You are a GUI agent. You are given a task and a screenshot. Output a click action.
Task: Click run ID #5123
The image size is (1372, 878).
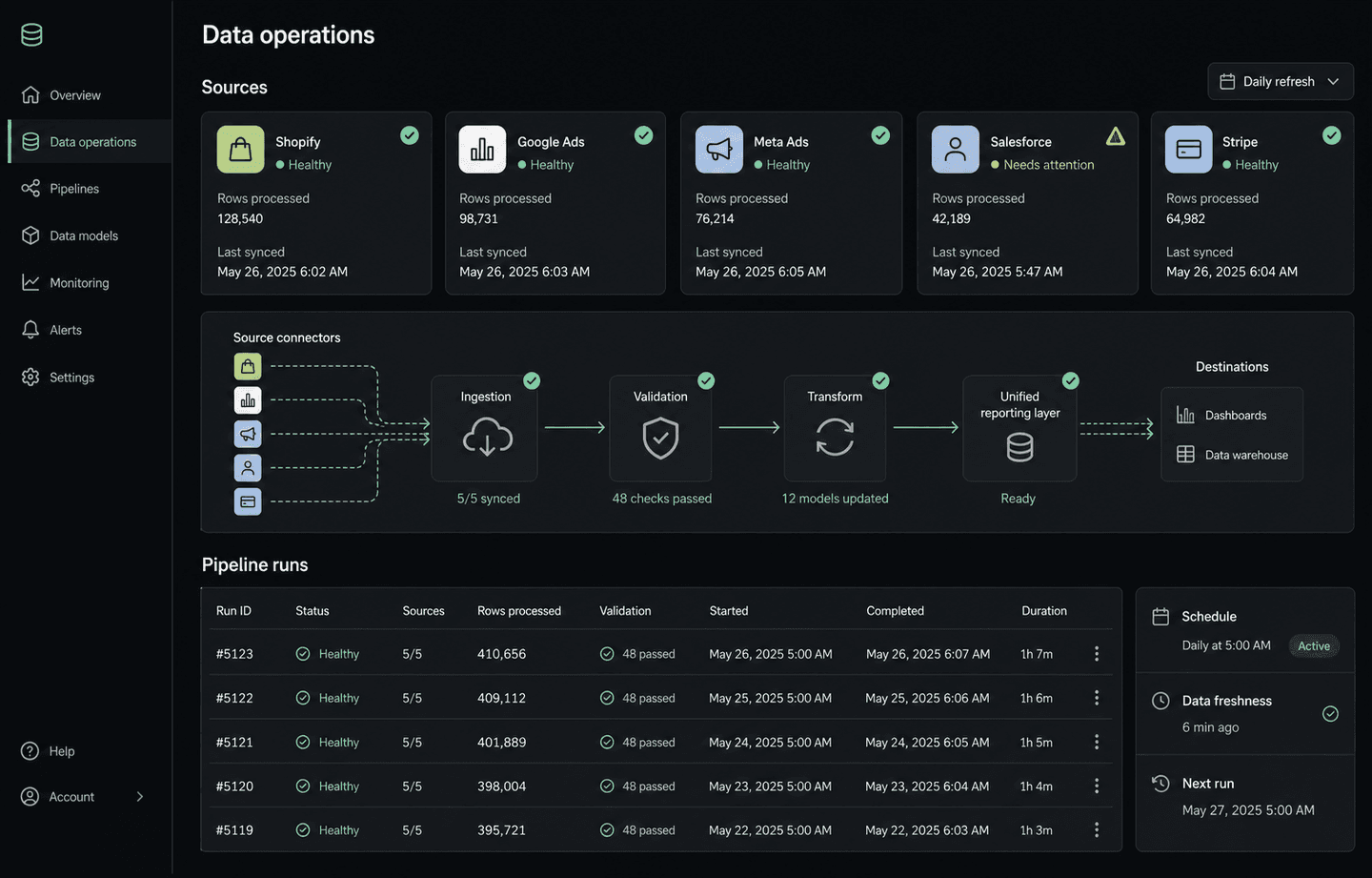pos(234,654)
